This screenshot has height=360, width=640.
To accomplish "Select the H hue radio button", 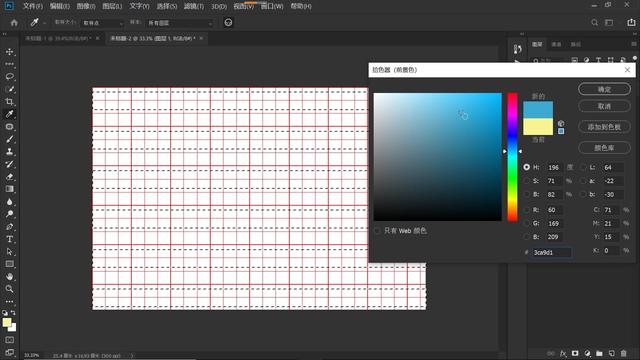I will coord(527,167).
